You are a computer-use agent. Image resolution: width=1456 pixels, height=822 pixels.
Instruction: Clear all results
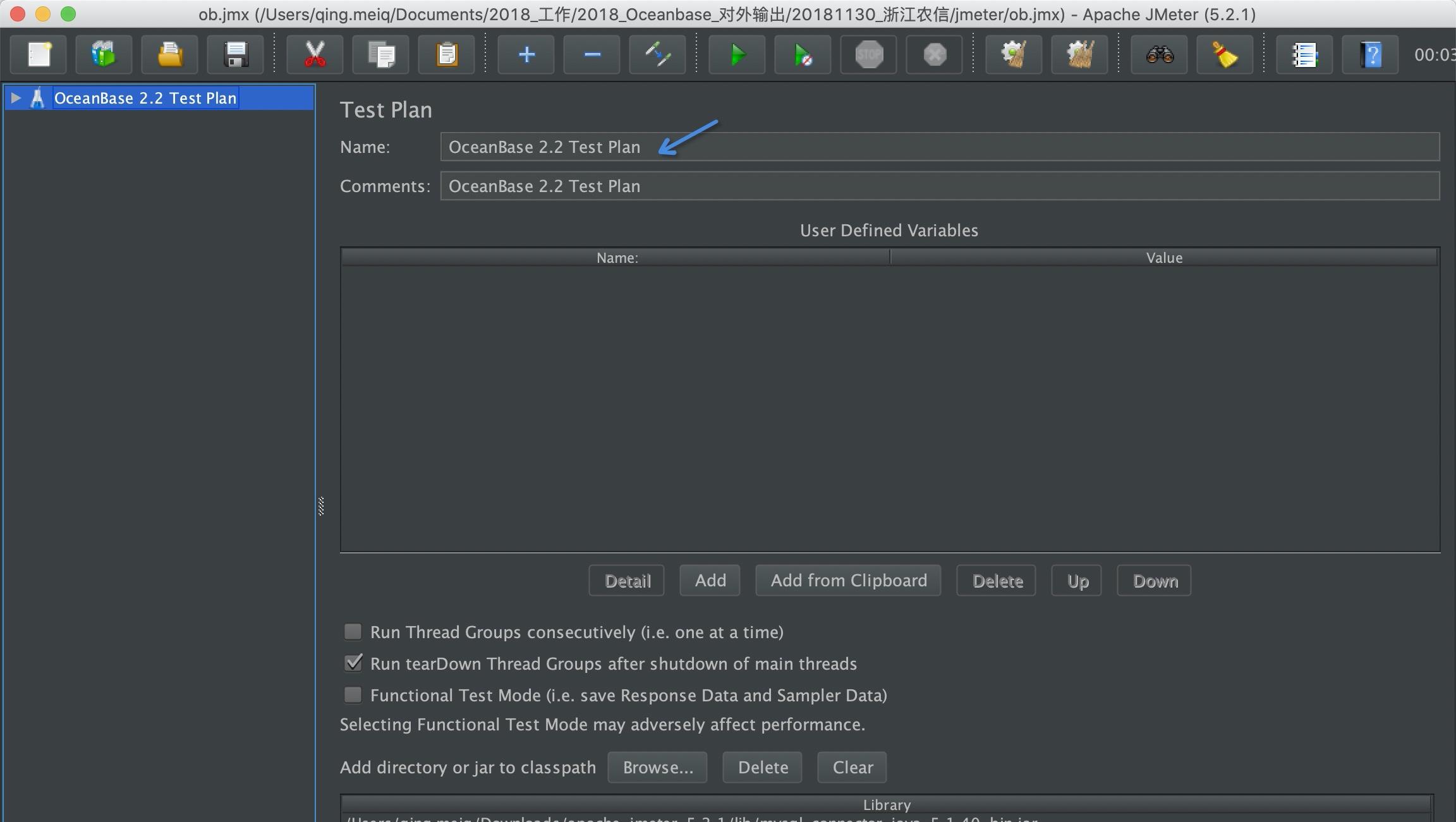click(1080, 54)
